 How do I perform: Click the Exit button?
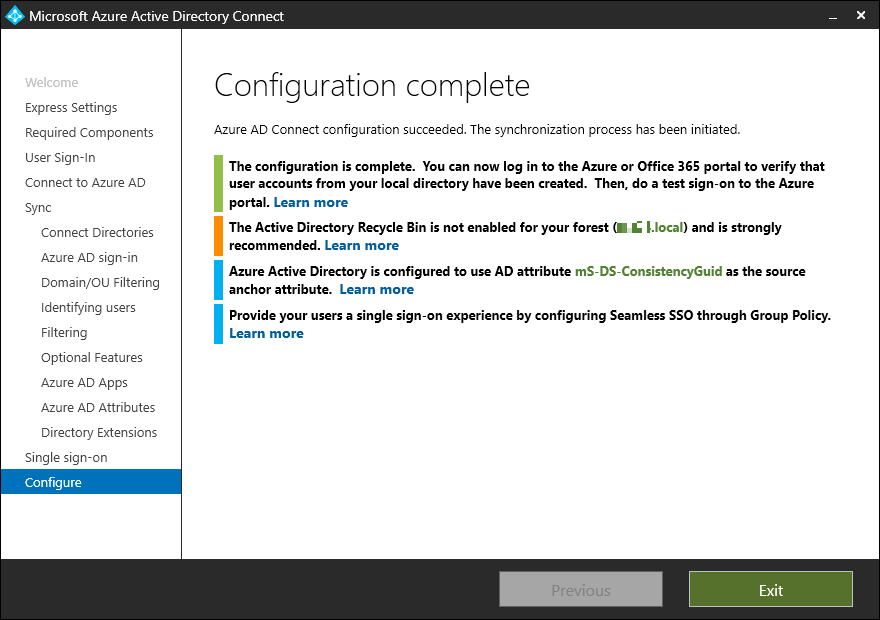click(770, 590)
